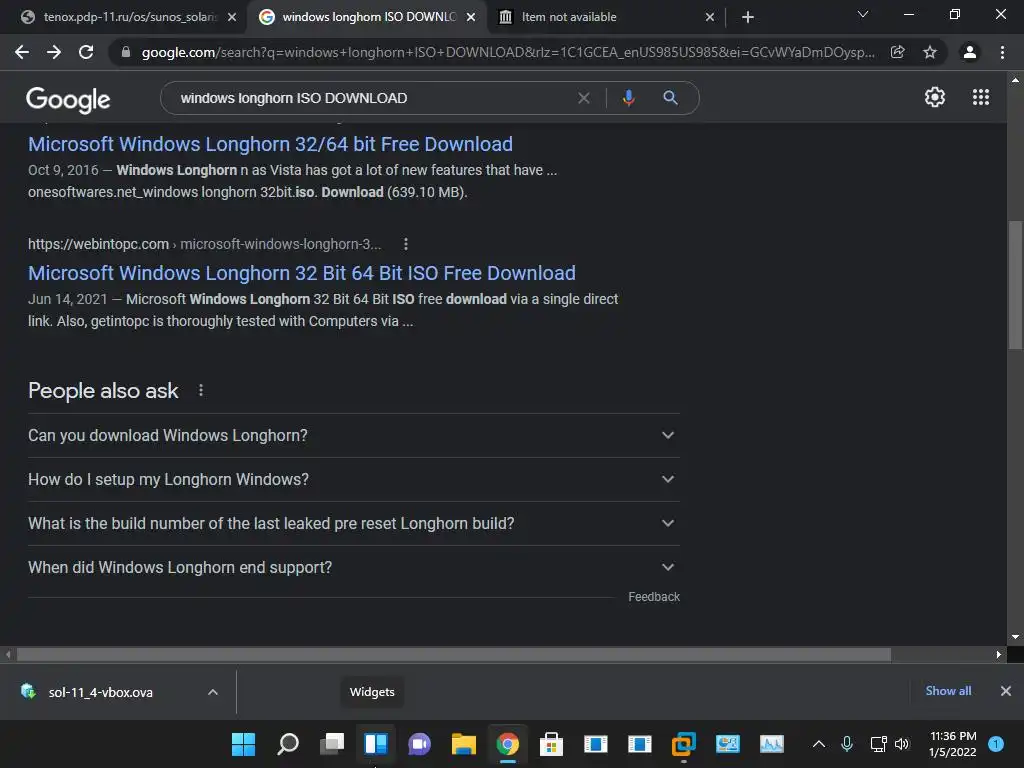Open Google quick settings gear

(x=935, y=97)
